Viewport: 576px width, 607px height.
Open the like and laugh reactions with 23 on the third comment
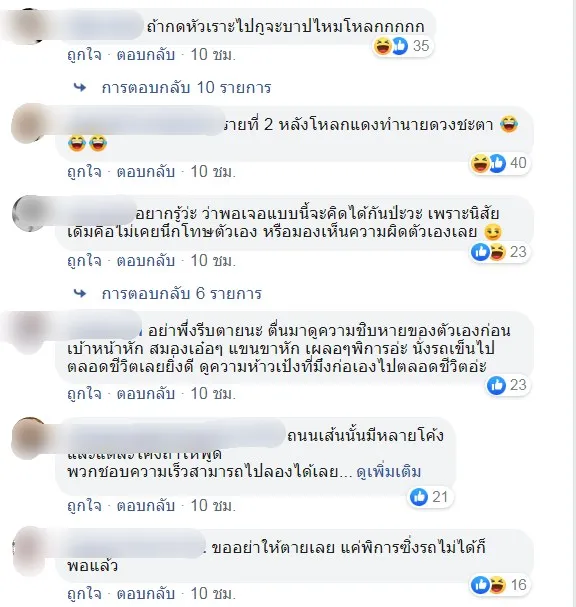pyautogui.click(x=499, y=252)
